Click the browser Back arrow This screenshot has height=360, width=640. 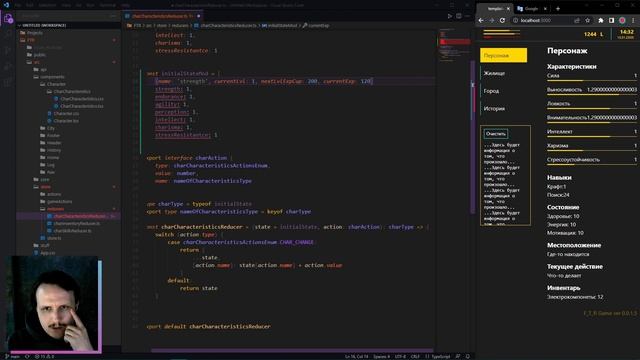pyautogui.click(x=481, y=20)
